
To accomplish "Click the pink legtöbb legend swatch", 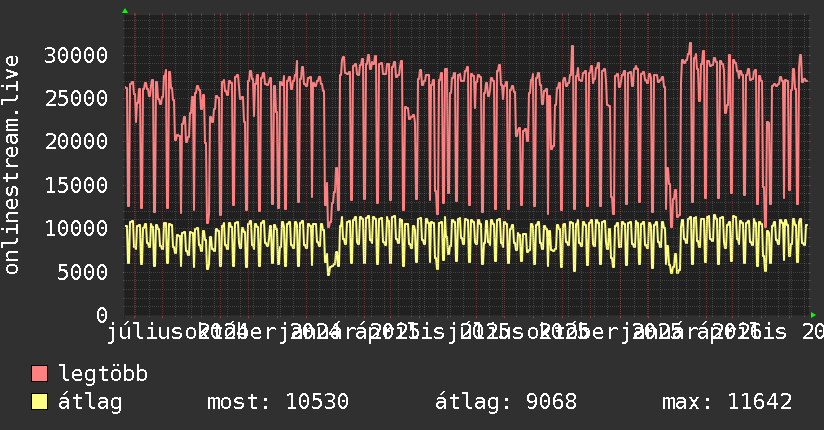I will [39, 373].
